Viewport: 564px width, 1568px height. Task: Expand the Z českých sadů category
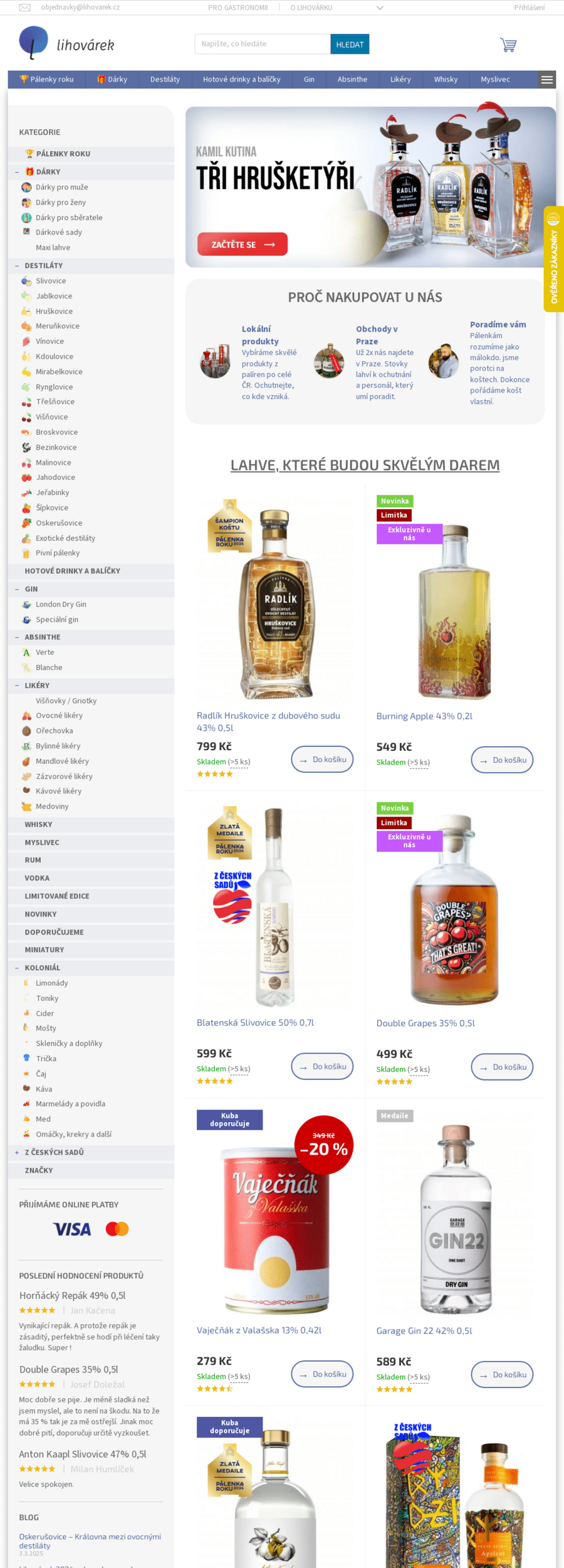[17, 1152]
